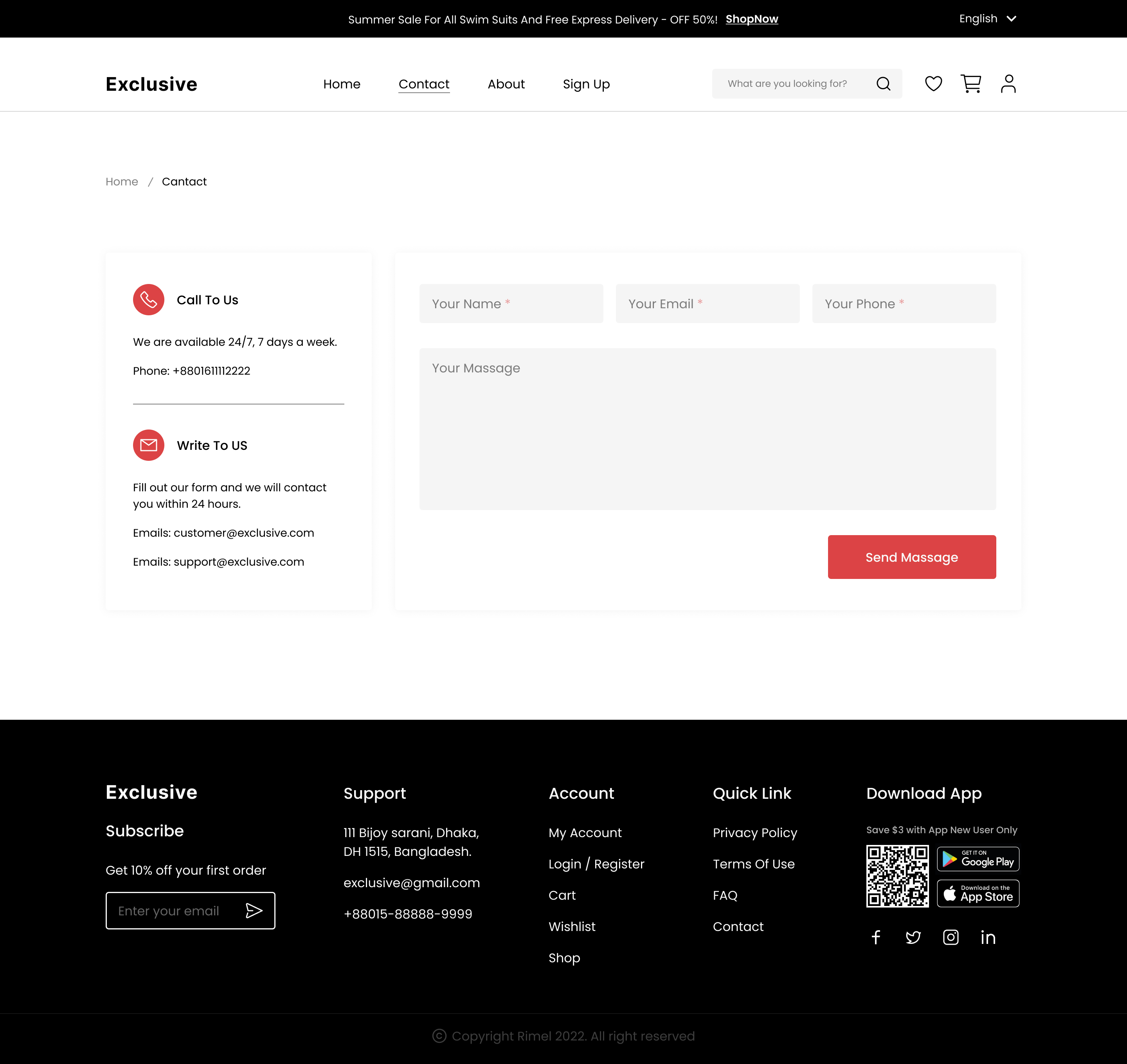
Task: Click the user account icon
Action: [x=1008, y=83]
